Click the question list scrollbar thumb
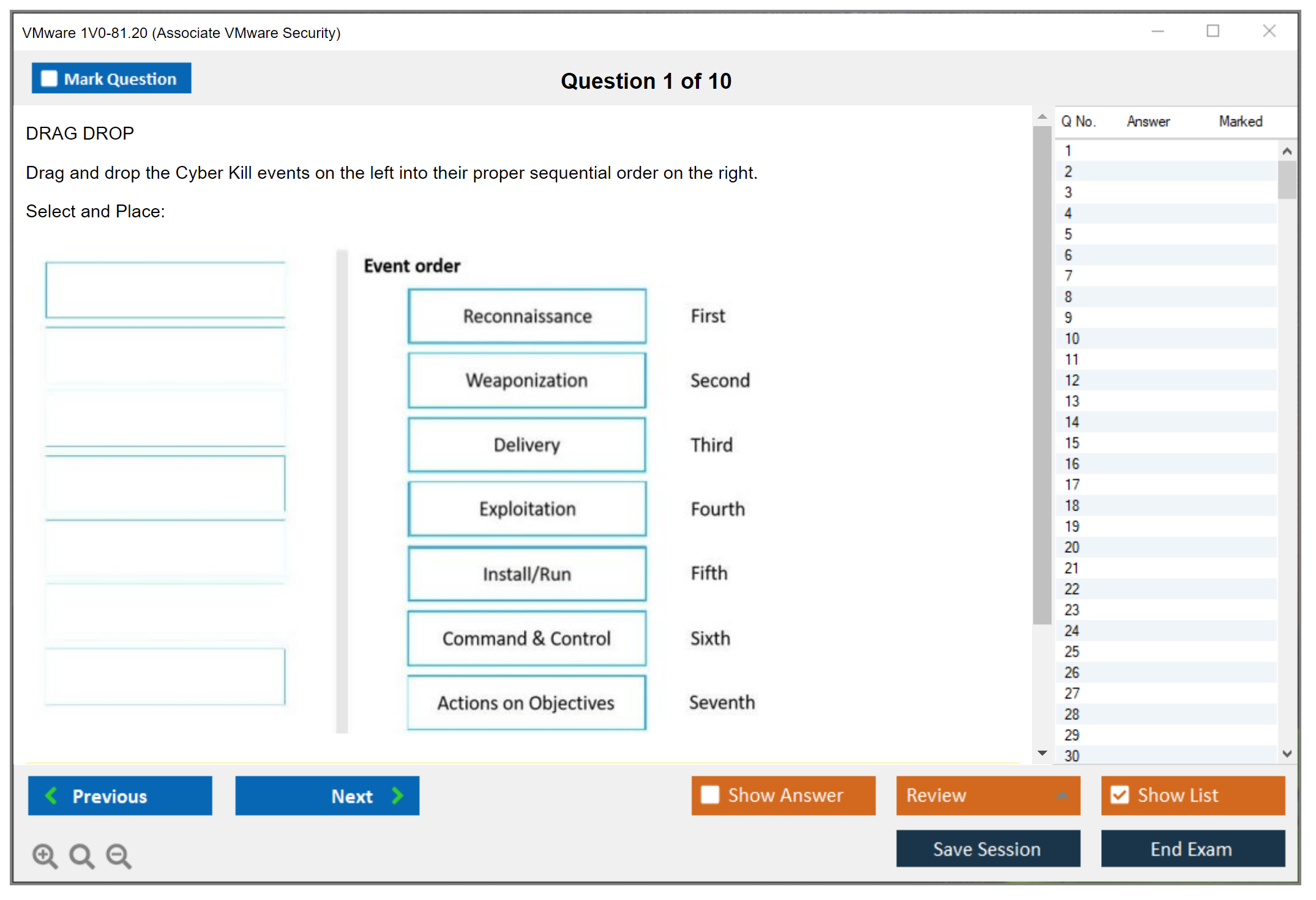This screenshot has width=1316, height=900. point(1287,179)
